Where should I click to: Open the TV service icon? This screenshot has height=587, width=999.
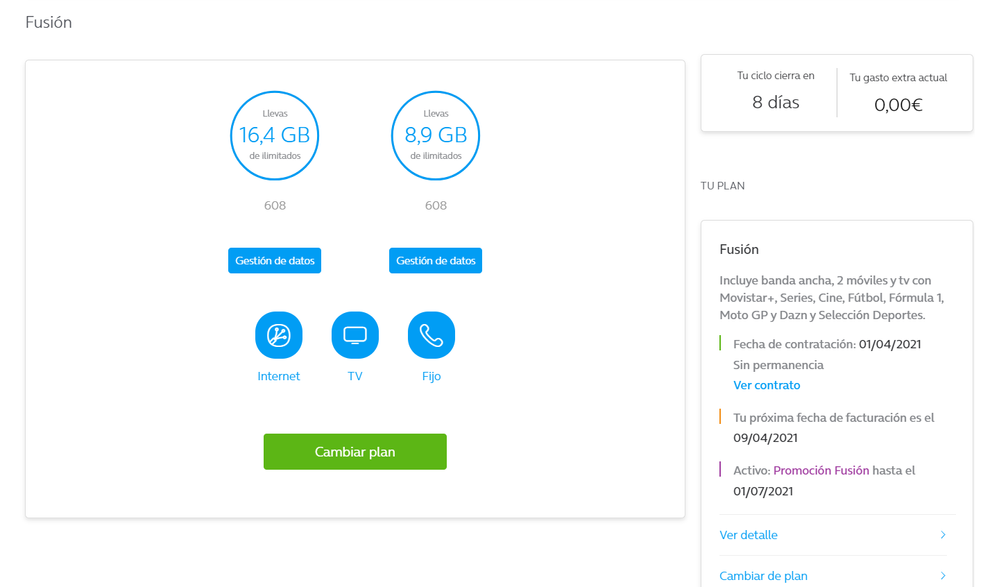click(x=355, y=335)
